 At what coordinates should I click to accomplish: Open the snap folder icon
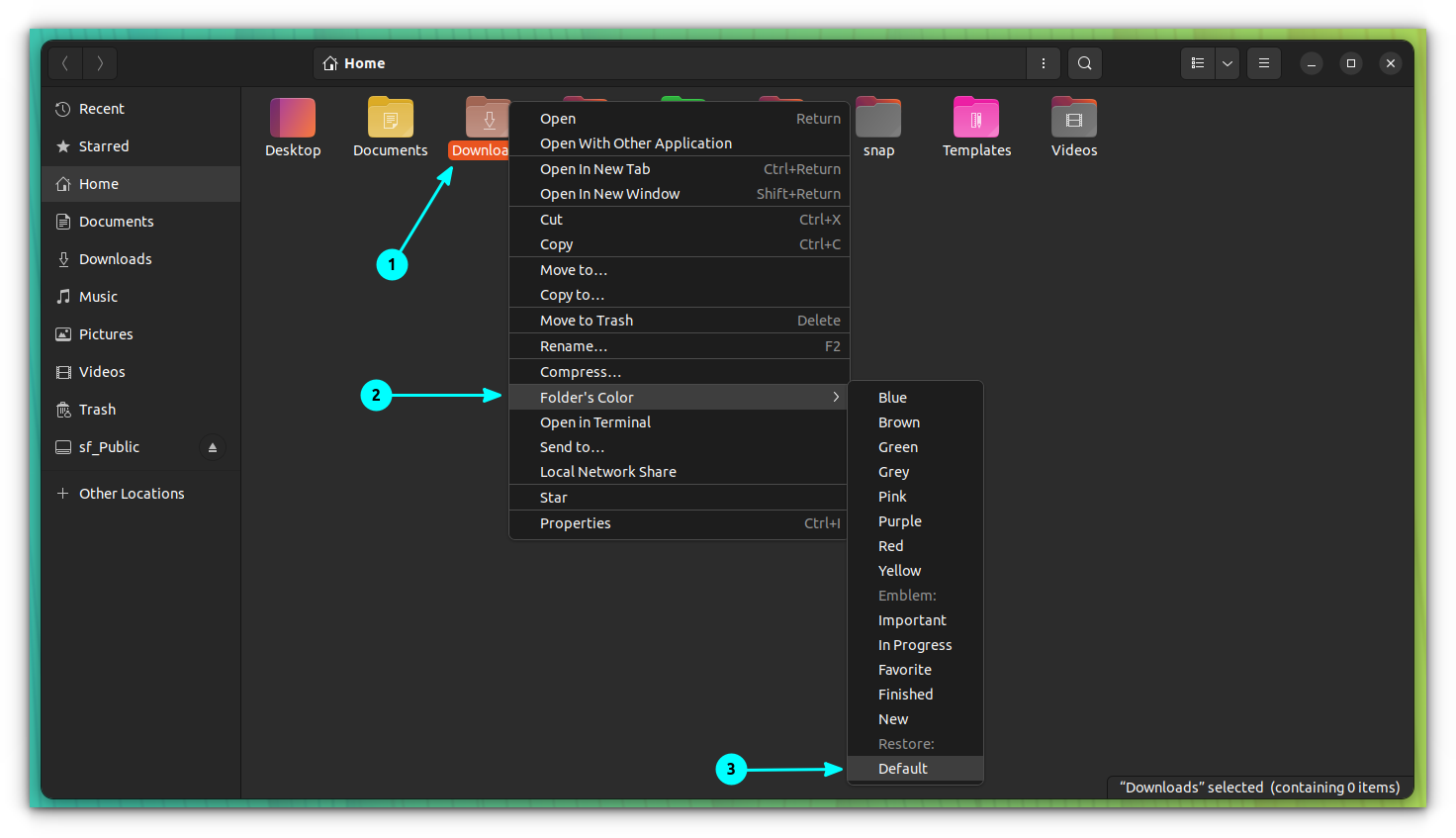coord(878,117)
